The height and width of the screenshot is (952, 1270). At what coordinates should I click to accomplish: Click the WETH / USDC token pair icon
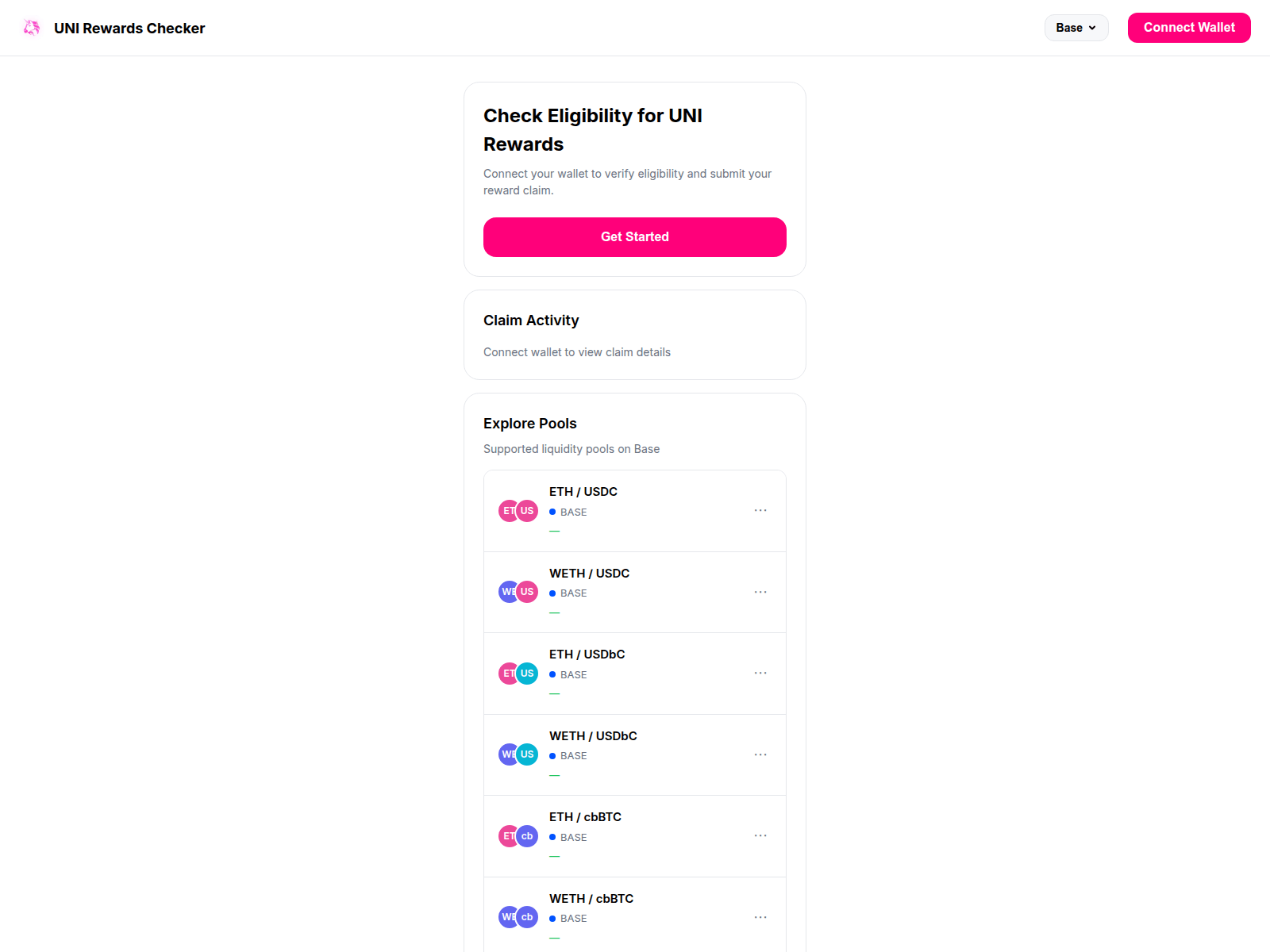518,592
